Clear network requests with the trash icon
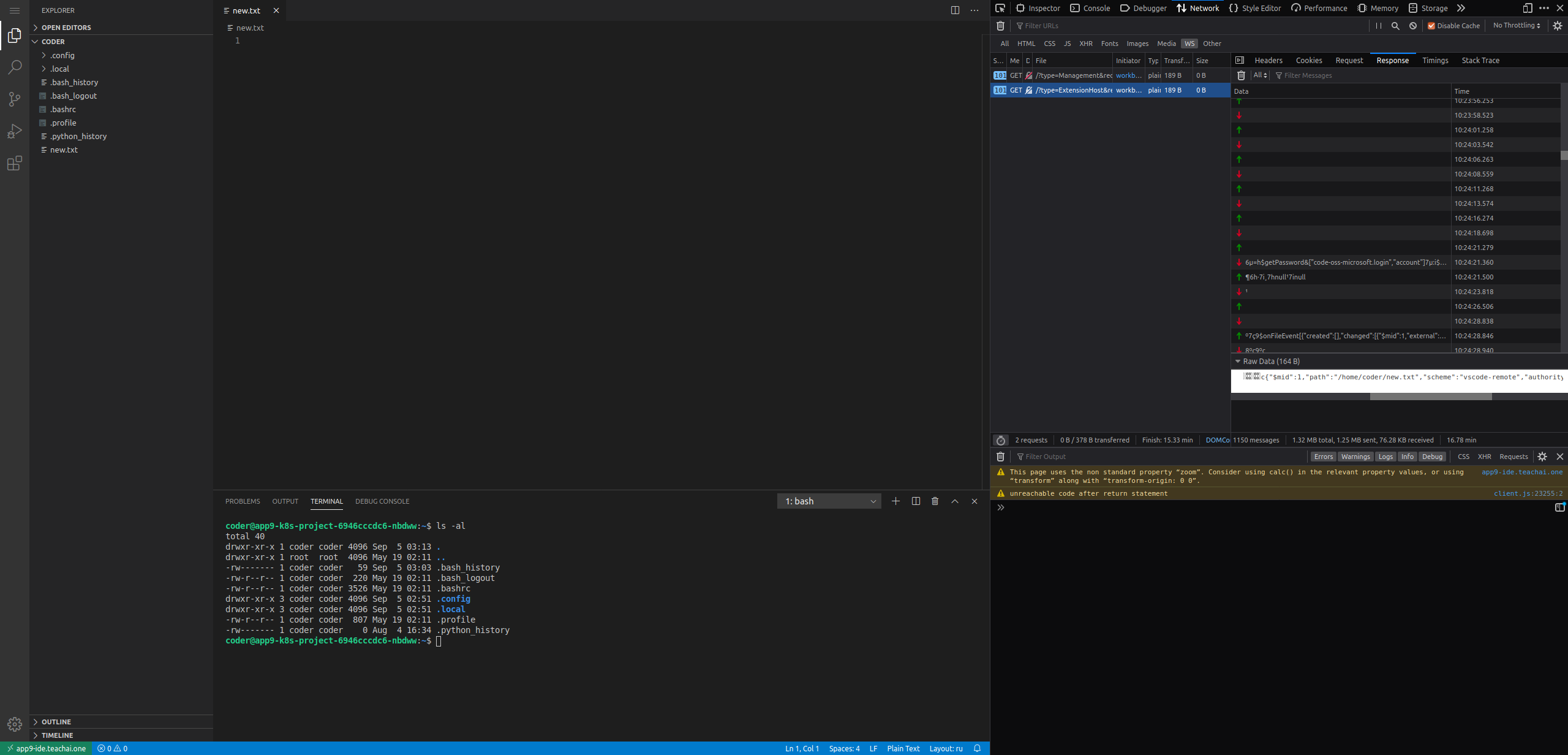The width and height of the screenshot is (1568, 755). coord(1000,26)
